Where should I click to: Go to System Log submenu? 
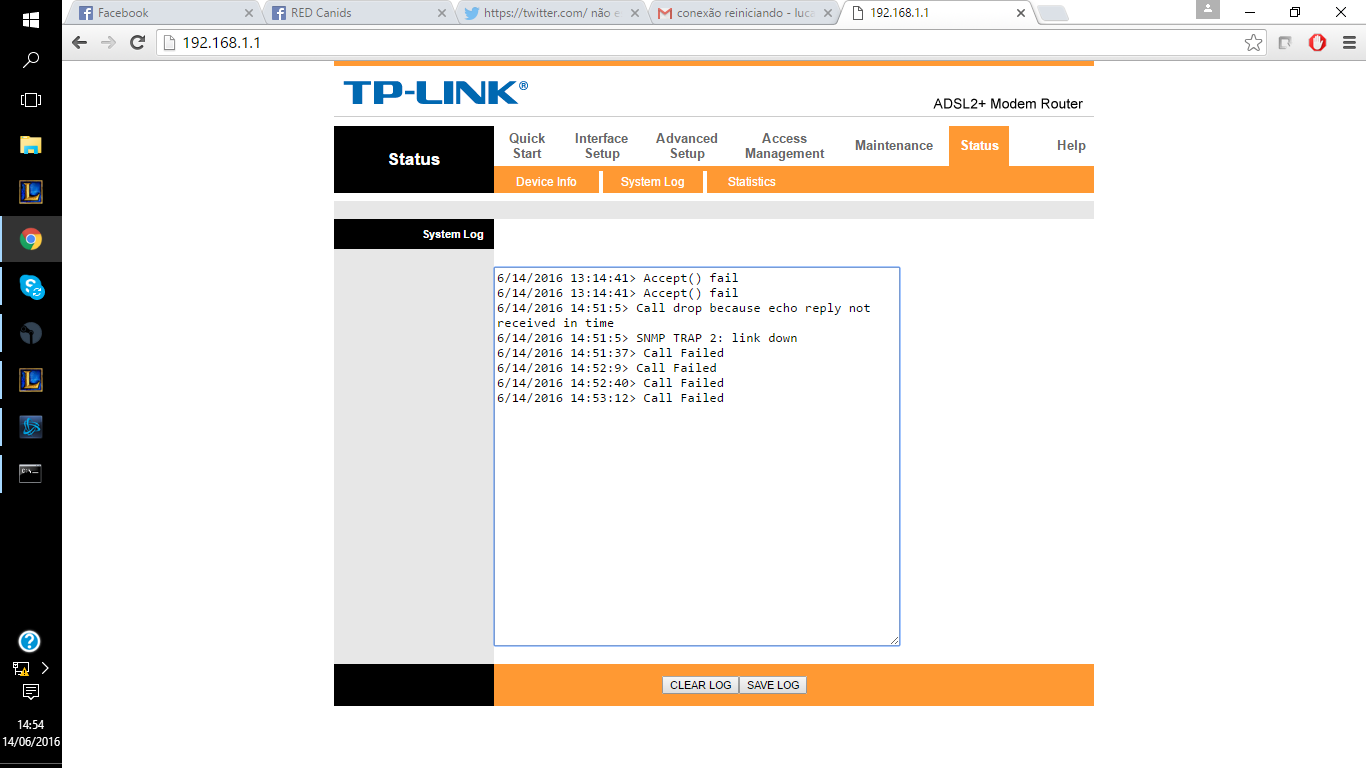click(x=652, y=182)
